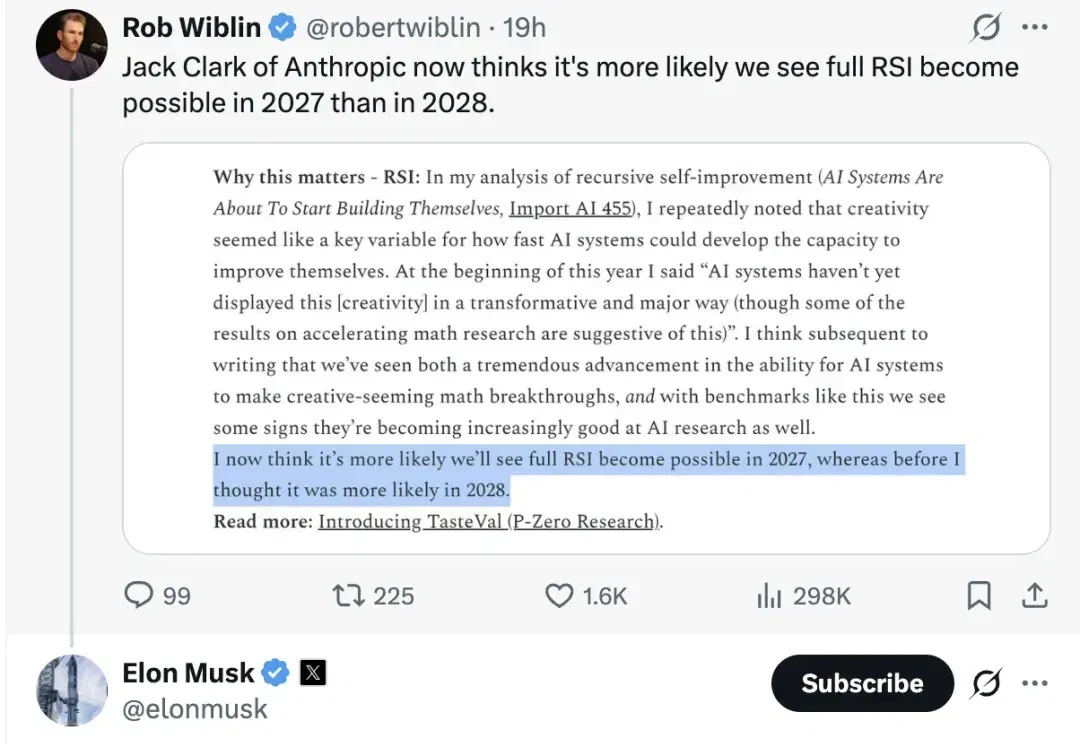Open the three-dot menu on Elon Musk's tweet
Screen dimensions: 1080x744
[x=1035, y=683]
